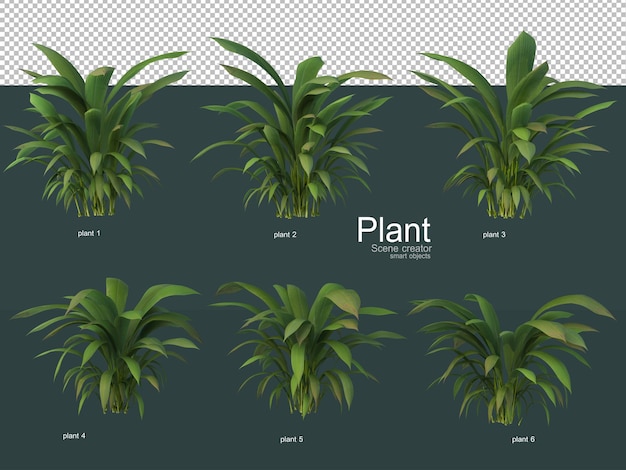Click the 'plant 6' label
626x470 pixels.
click(523, 439)
